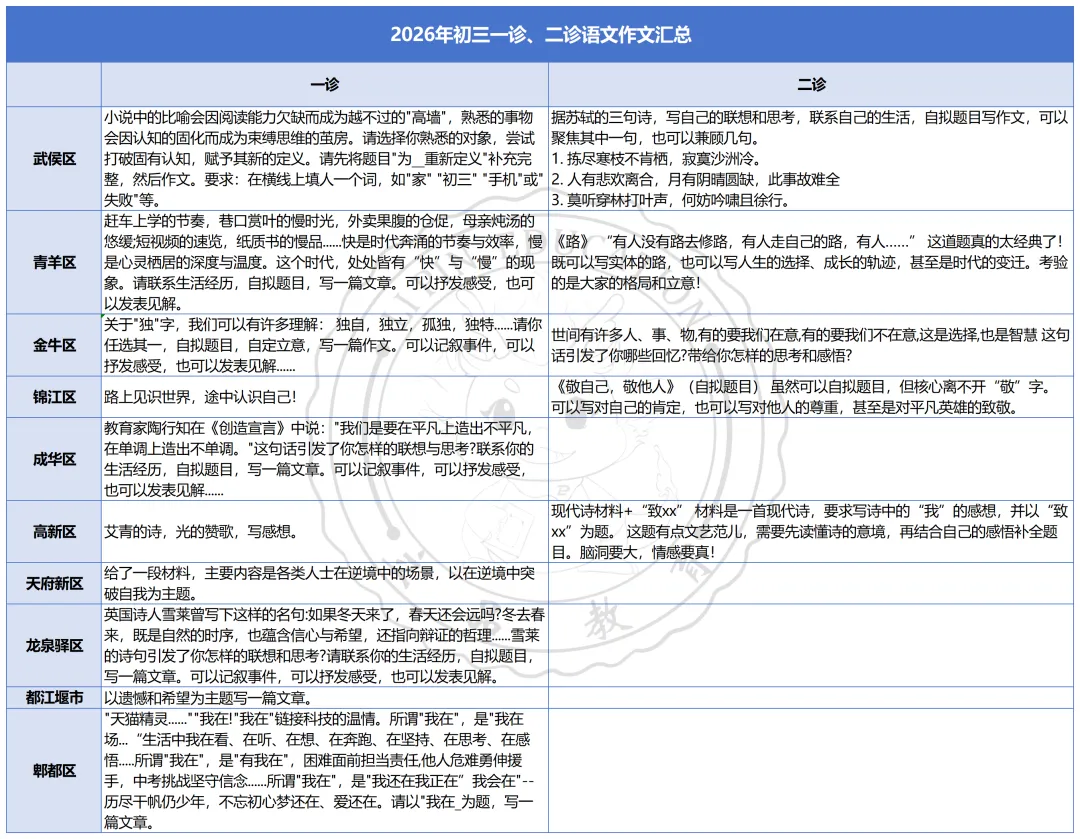
Task: Click the 武侯区 row label
Action: pos(53,157)
